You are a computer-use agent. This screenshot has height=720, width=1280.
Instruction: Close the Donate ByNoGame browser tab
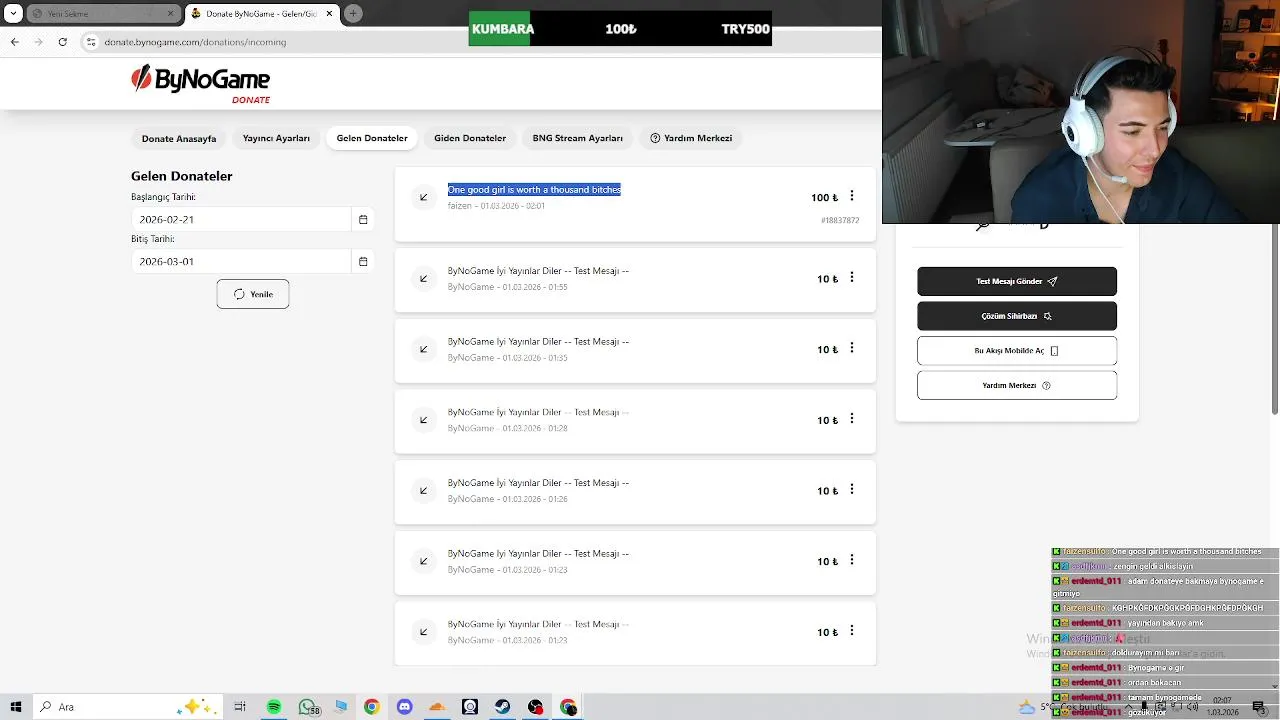coord(327,14)
